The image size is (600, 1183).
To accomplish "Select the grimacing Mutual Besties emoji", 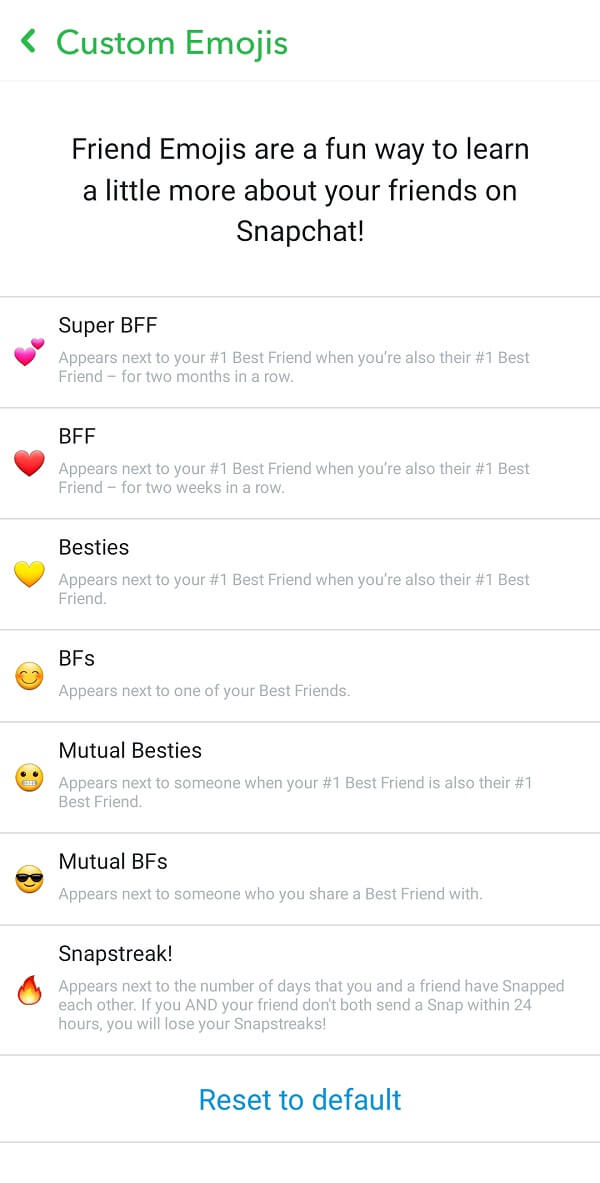I will tap(29, 778).
